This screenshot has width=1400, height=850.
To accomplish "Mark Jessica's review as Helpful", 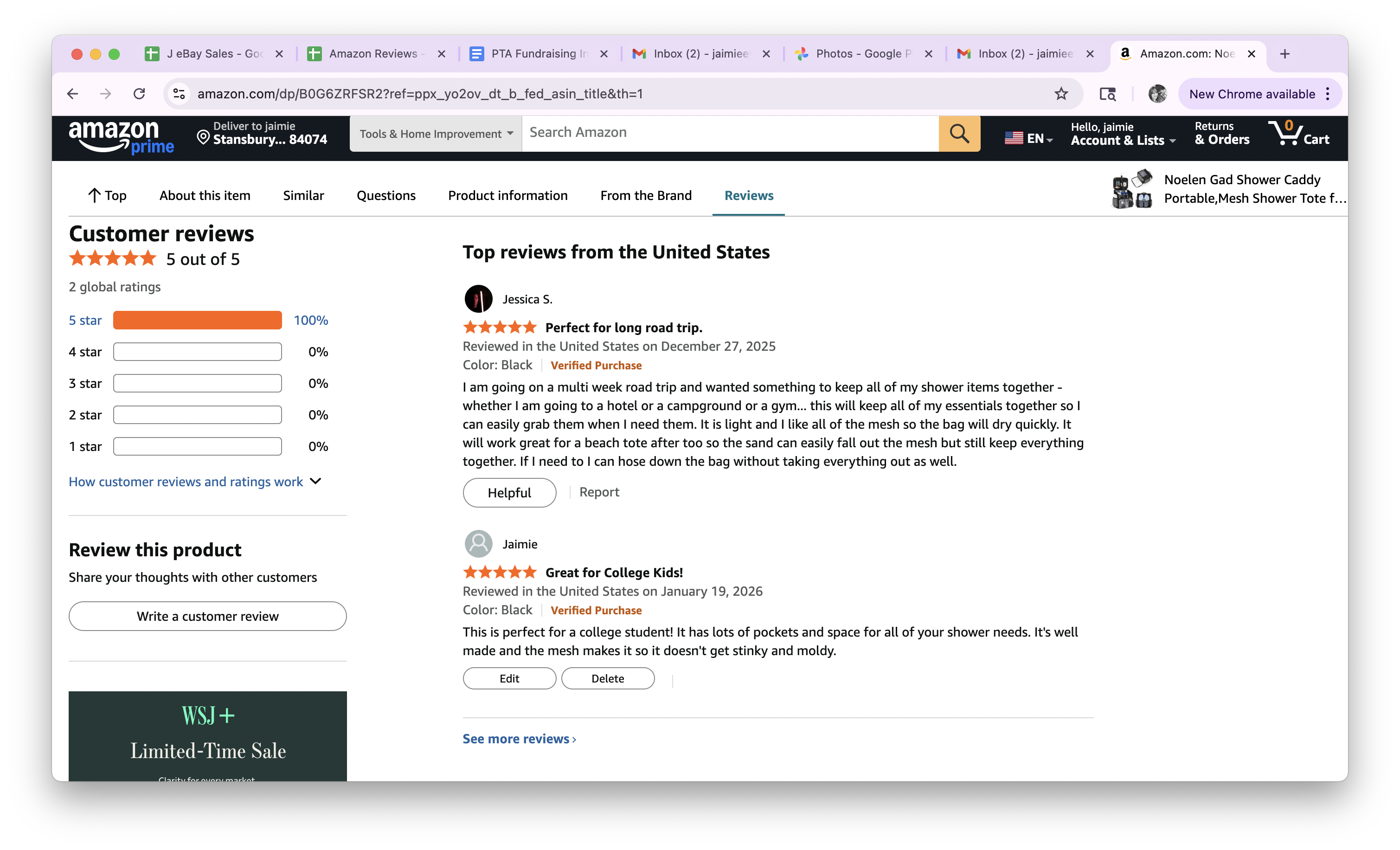I will tap(509, 493).
